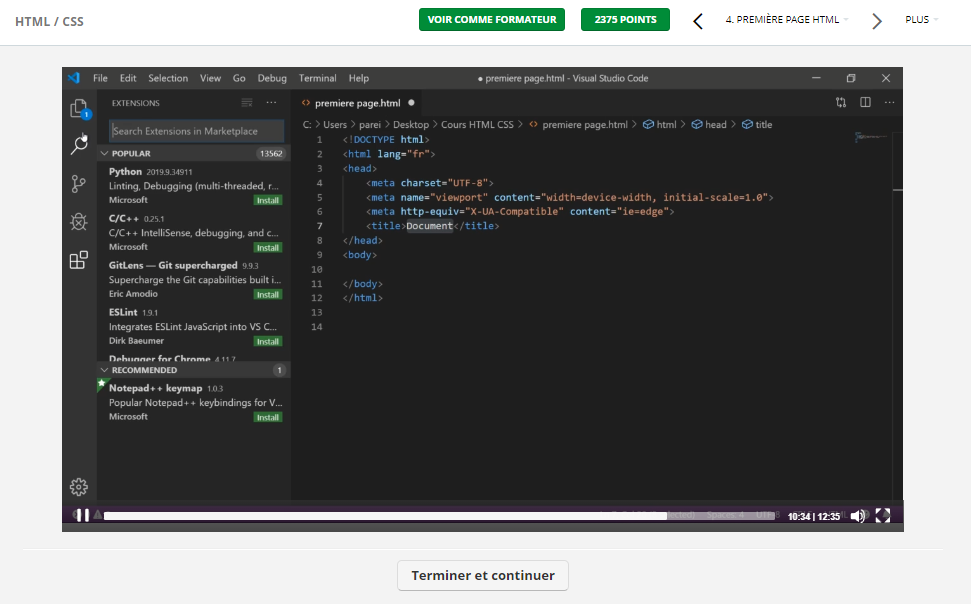Click VOIR COMME FORMATEUR button

(492, 20)
